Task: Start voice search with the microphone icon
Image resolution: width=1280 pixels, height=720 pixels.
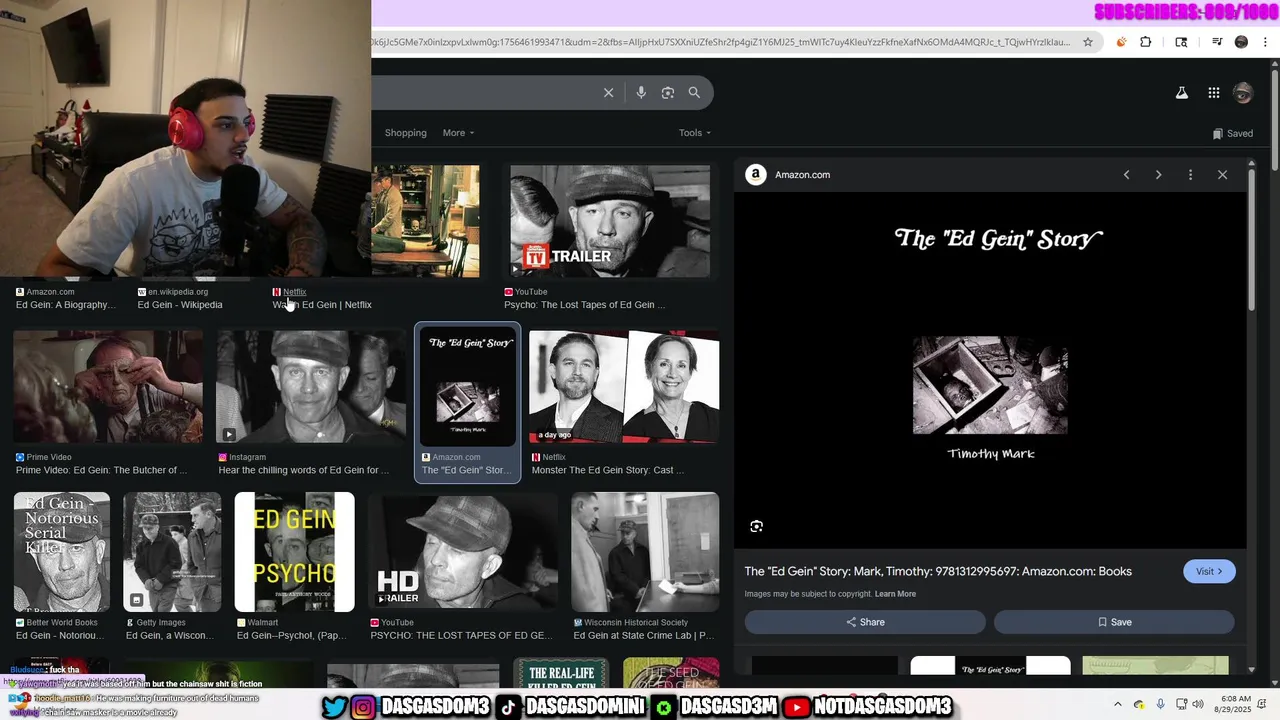Action: point(641,93)
